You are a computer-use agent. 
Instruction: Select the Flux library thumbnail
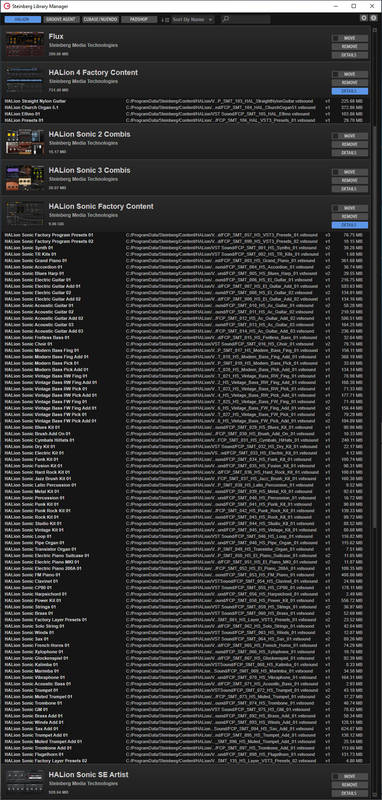point(25,44)
